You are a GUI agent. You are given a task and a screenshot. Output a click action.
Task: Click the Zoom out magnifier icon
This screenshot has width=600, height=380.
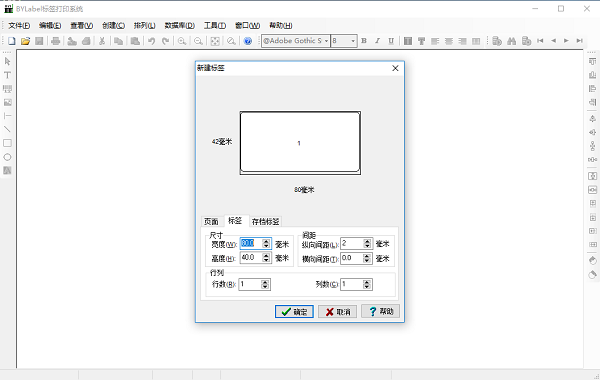tap(198, 41)
